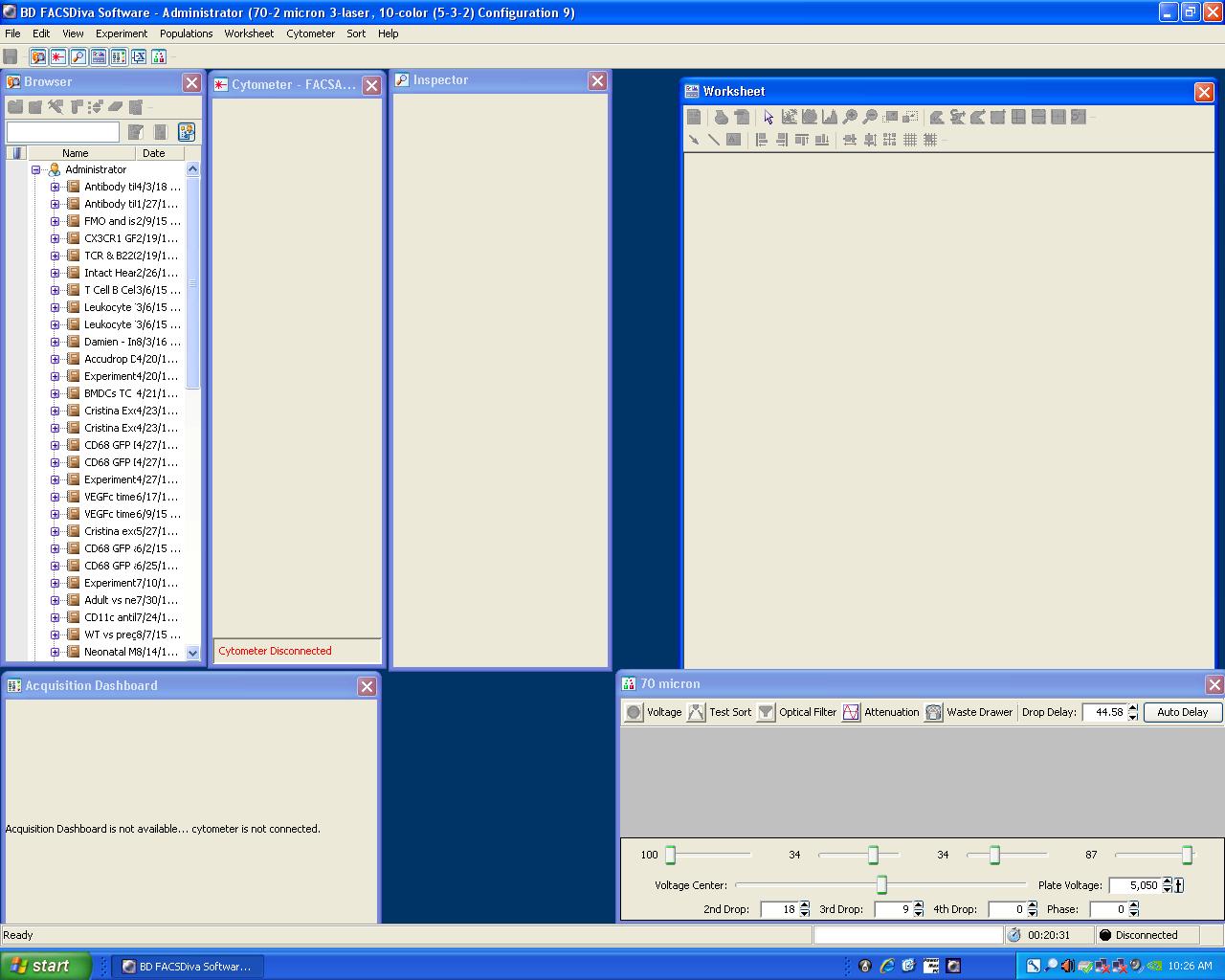
Task: Open the Browser view from main toolbar
Action: [x=38, y=56]
